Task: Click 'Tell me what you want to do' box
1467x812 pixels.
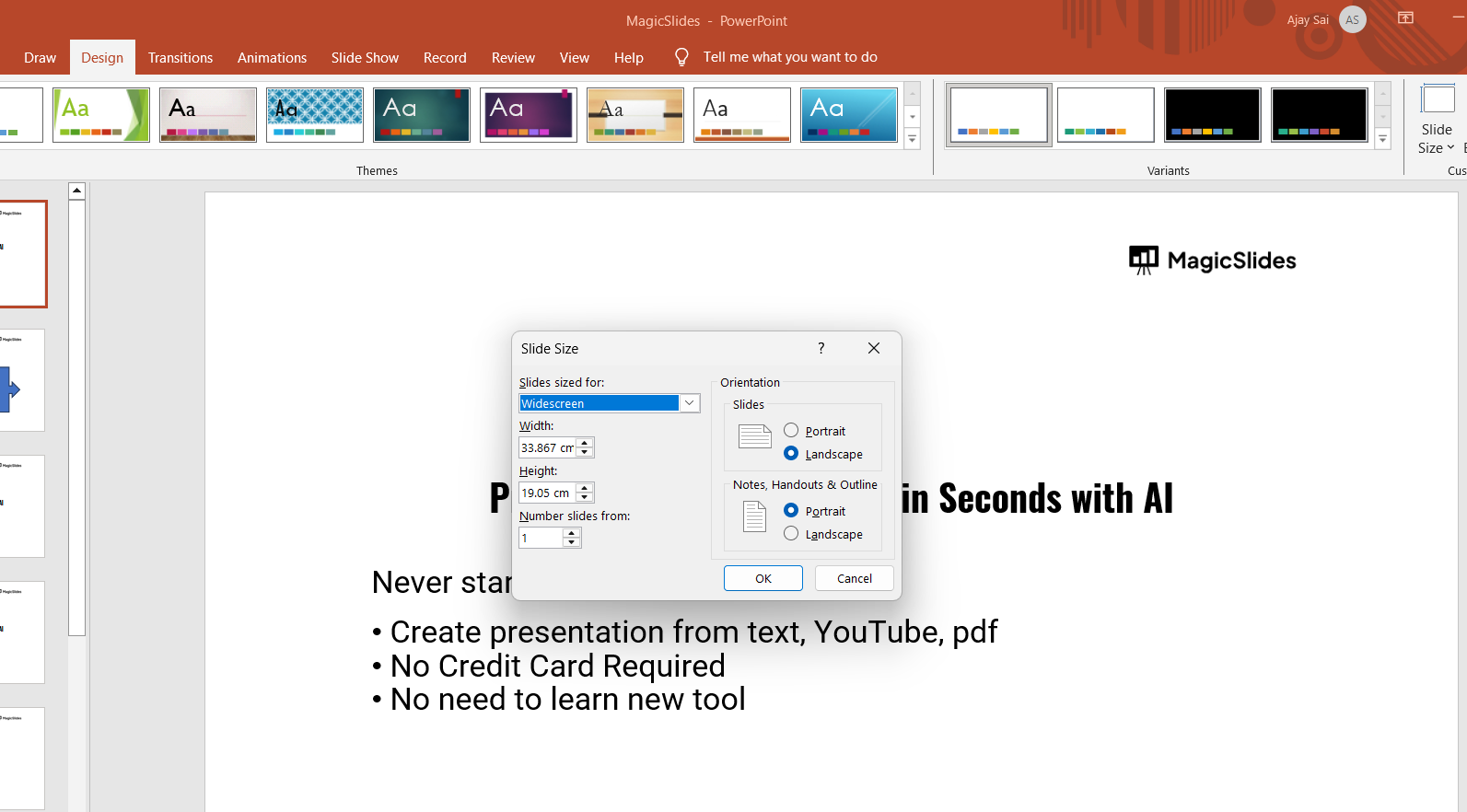Action: coord(790,57)
